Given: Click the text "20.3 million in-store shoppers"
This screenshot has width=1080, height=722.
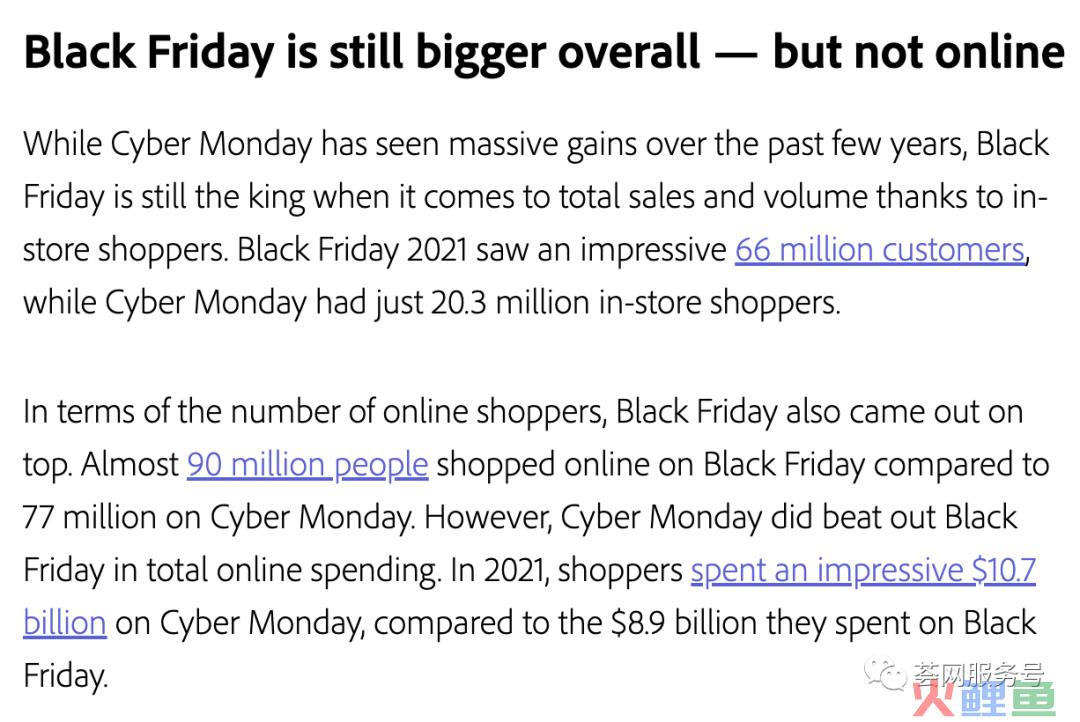Looking at the screenshot, I should pyautogui.click(x=634, y=302).
